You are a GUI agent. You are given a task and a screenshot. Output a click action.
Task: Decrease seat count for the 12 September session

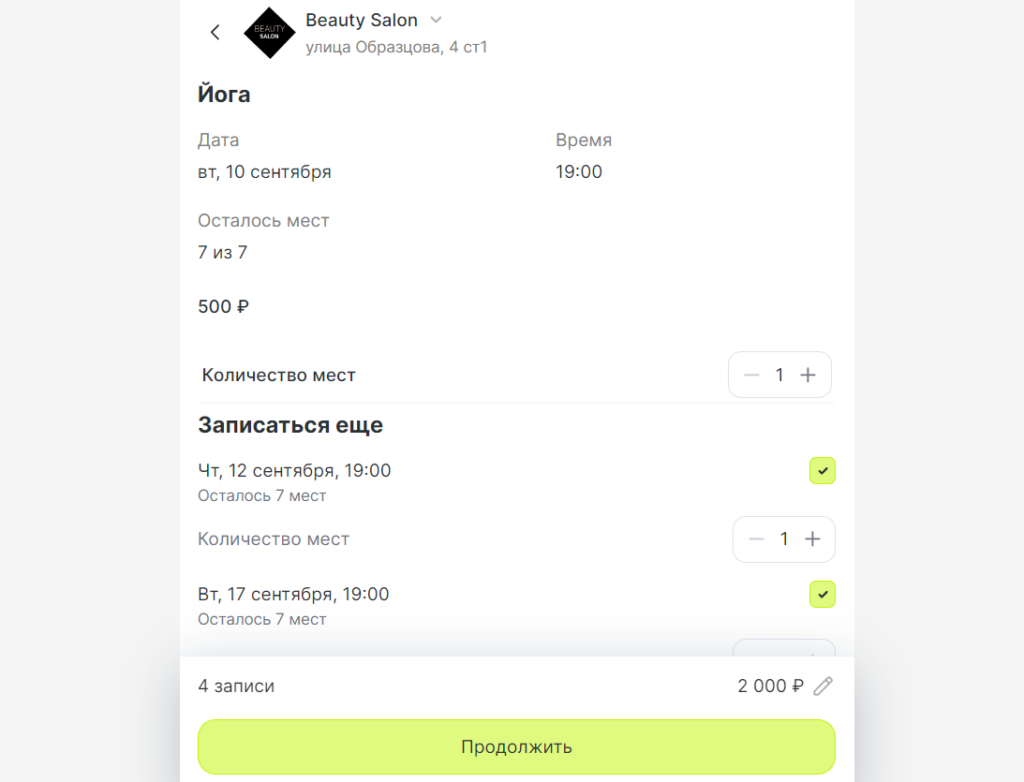(756, 539)
